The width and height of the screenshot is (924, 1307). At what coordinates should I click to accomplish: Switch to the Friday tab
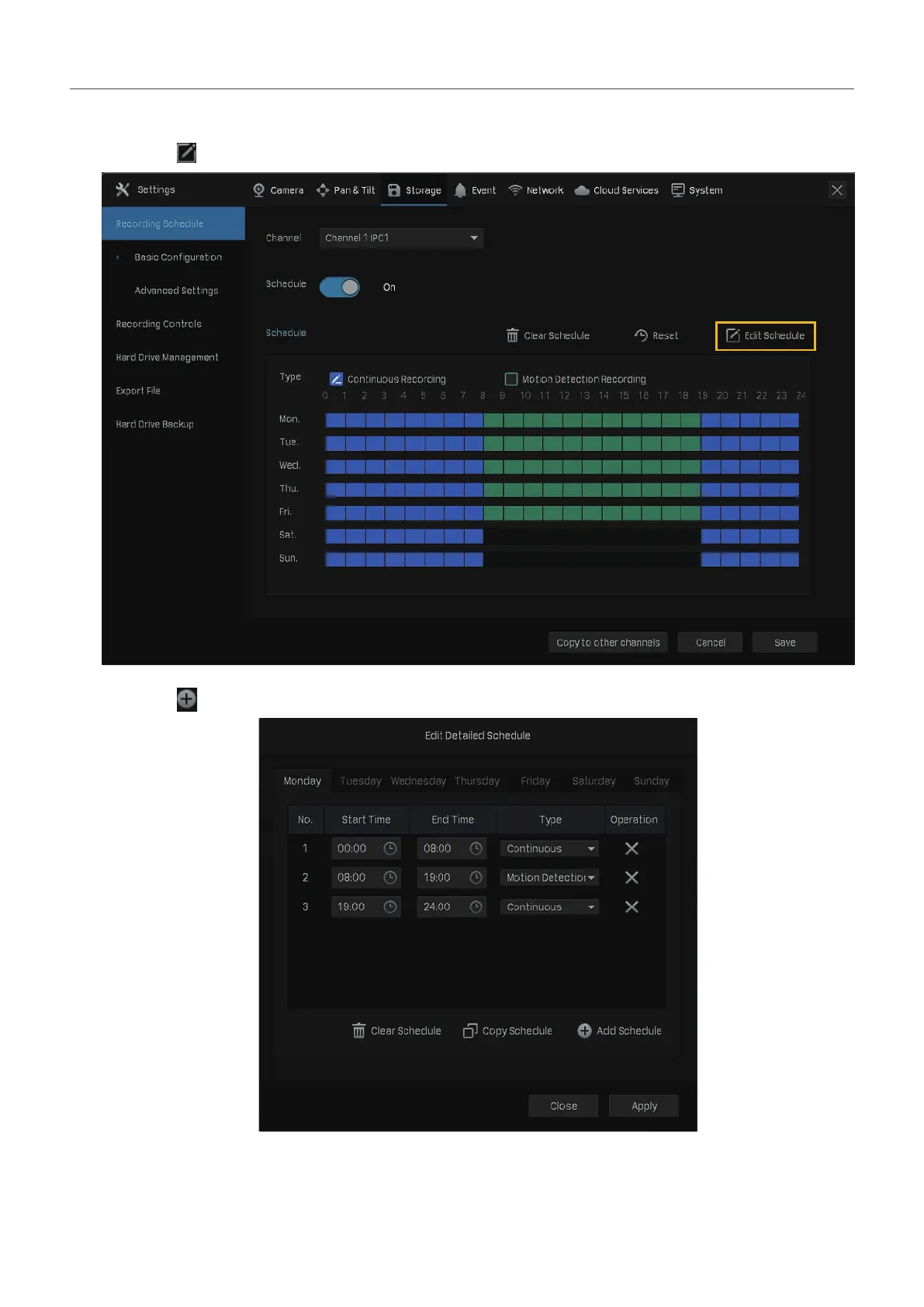(x=535, y=781)
